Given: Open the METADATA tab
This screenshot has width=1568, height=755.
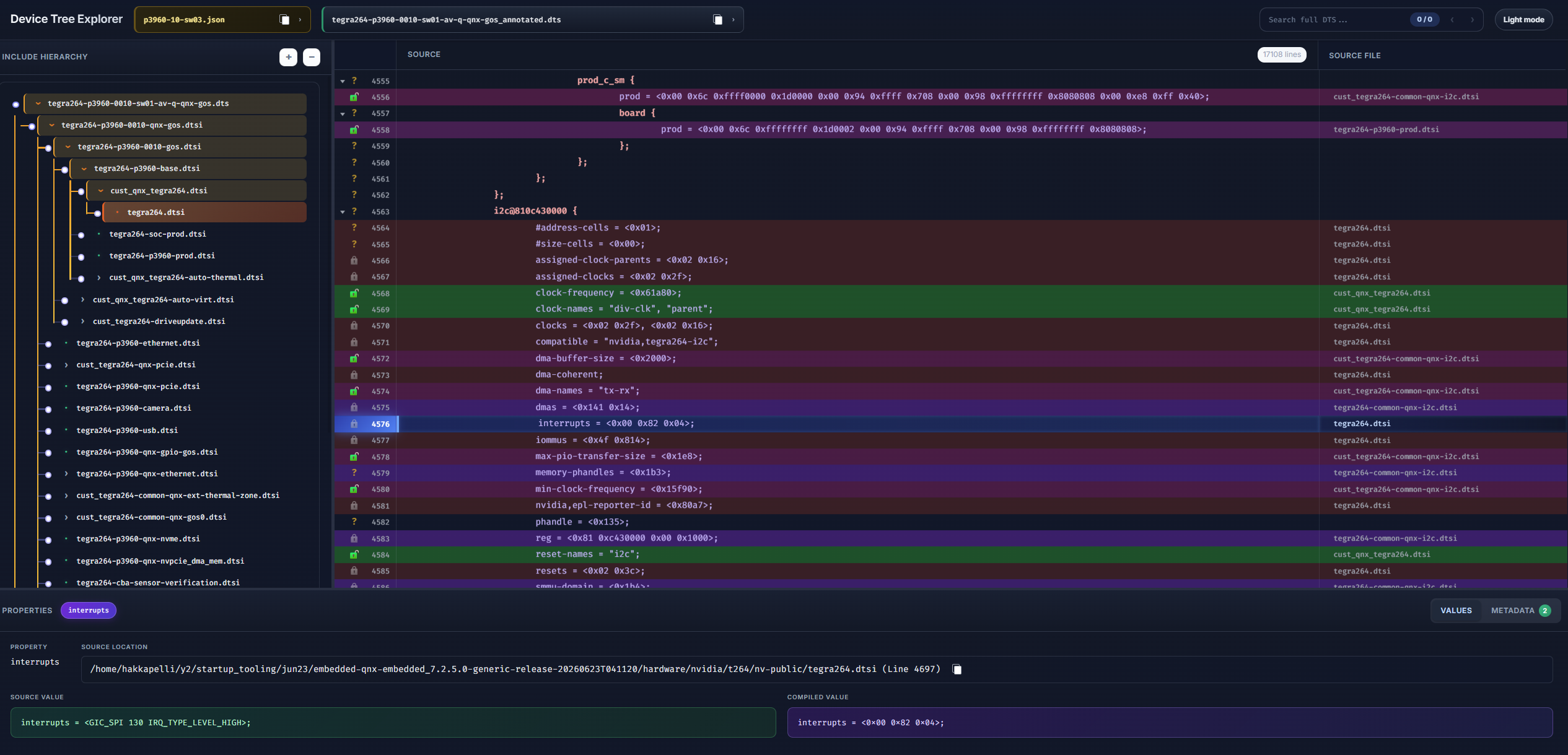Looking at the screenshot, I should coord(1520,611).
